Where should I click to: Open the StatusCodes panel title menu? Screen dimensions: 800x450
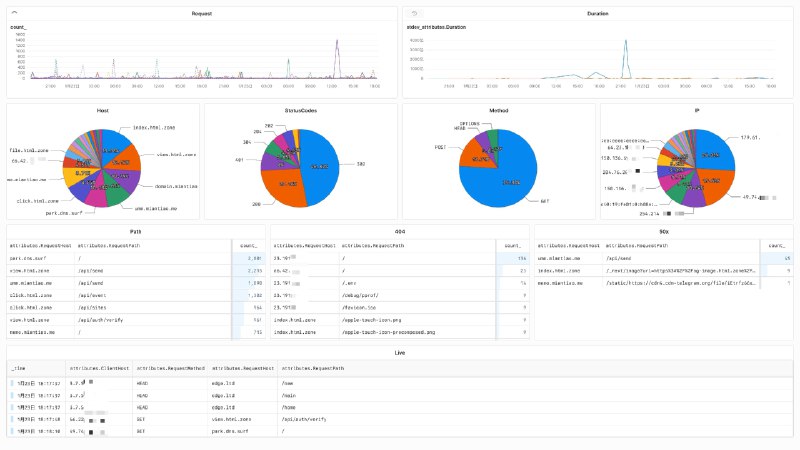(x=300, y=110)
